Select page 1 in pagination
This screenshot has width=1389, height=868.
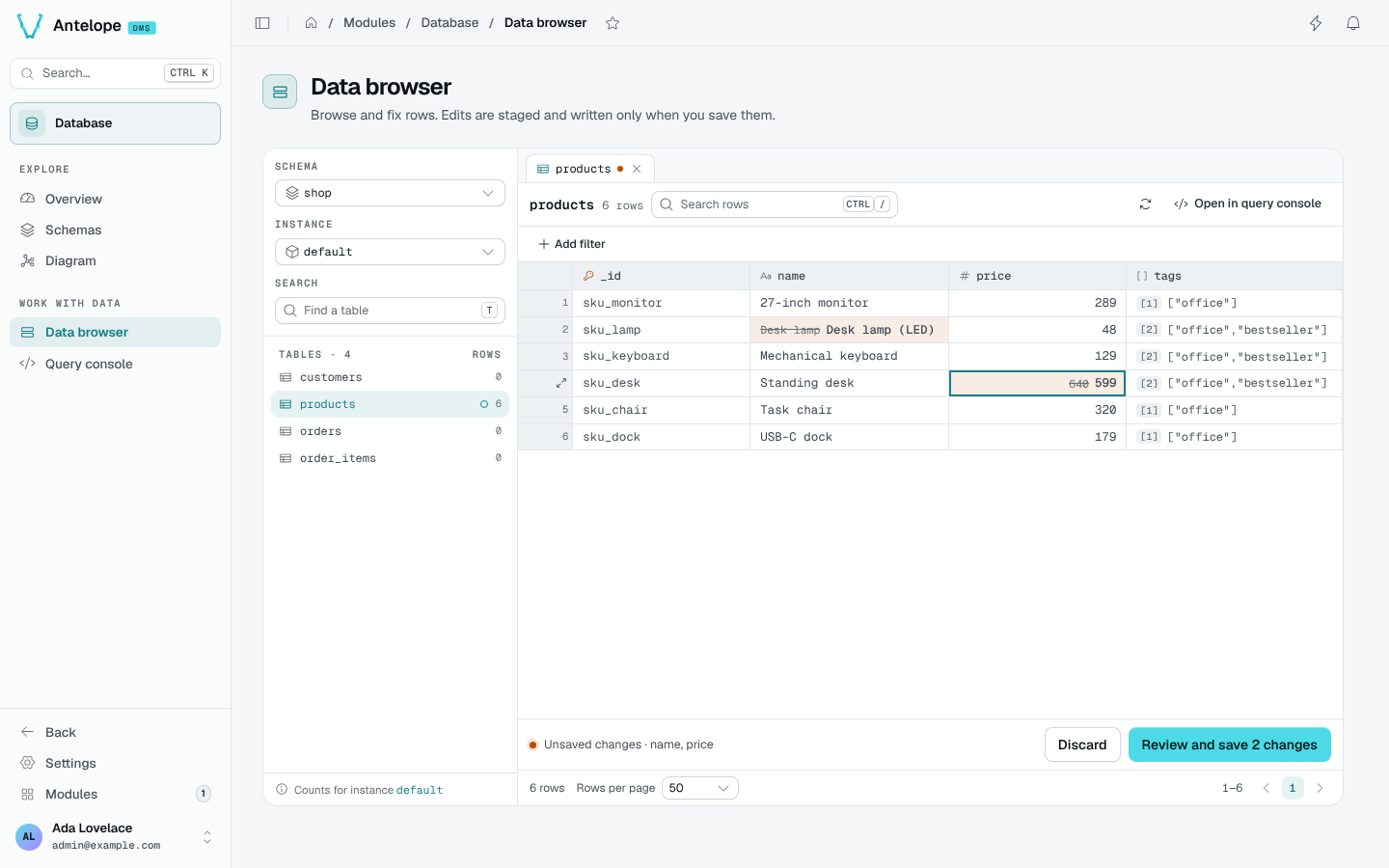pyautogui.click(x=1293, y=788)
